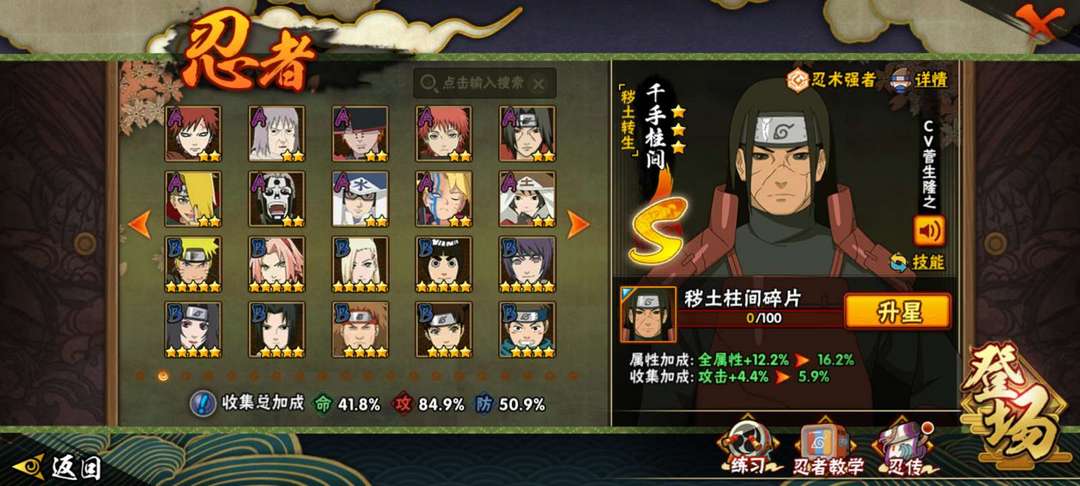The image size is (1080, 486).
Task: Select the Gaara A-rank portrait in the top row
Action: [x=193, y=134]
